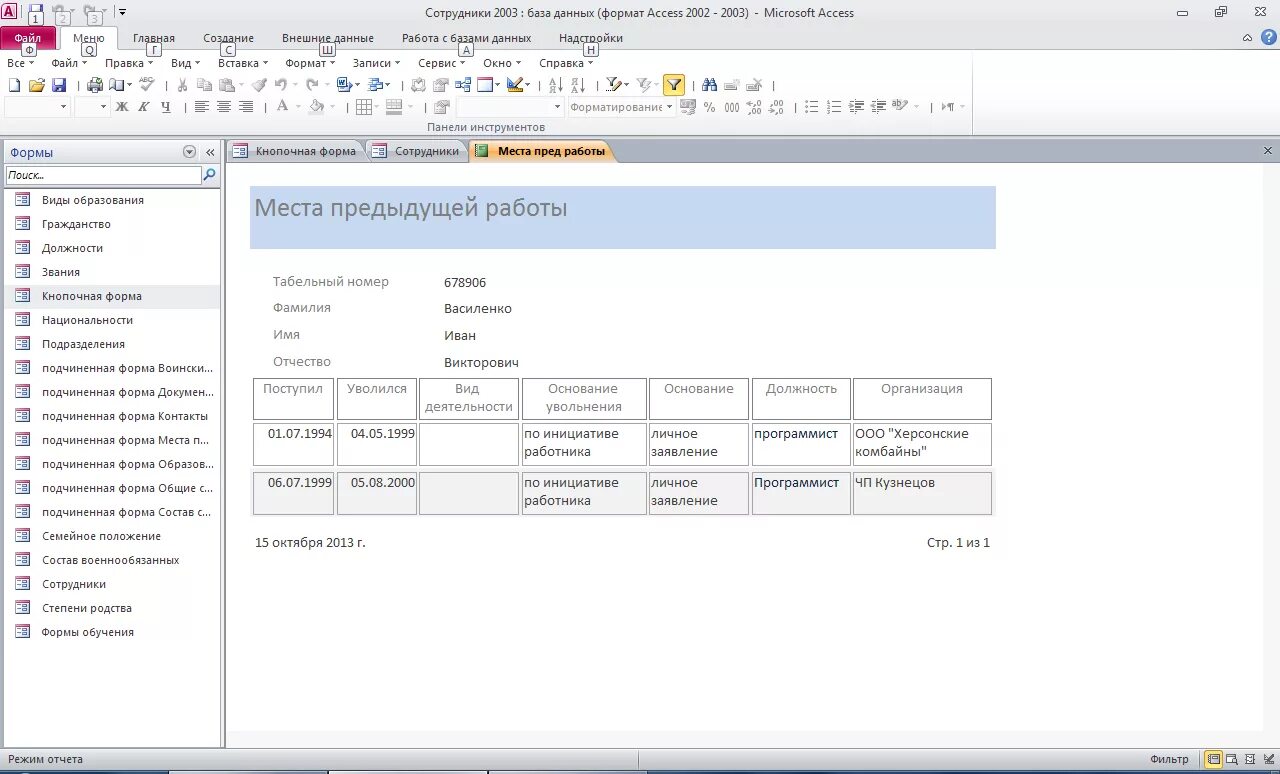The image size is (1280, 774).
Task: Click the Cut scissors icon
Action: point(183,86)
